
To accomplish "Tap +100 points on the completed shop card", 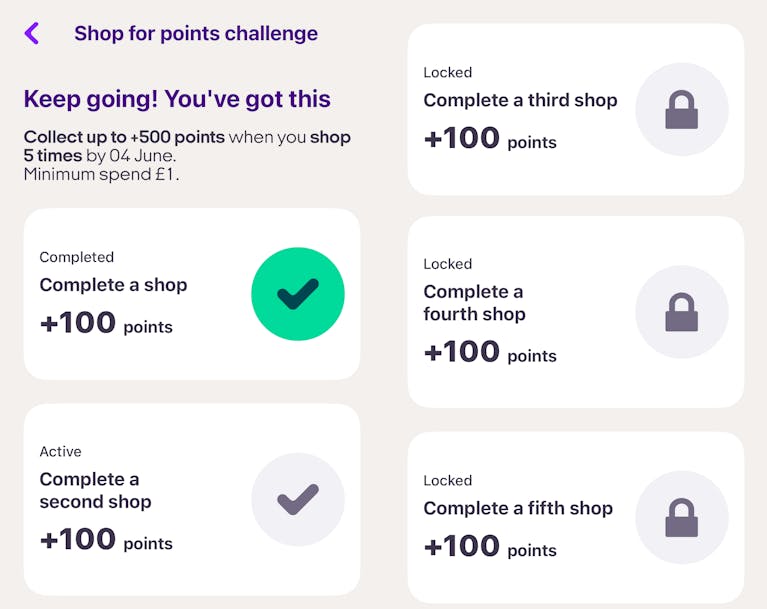I will click(106, 323).
